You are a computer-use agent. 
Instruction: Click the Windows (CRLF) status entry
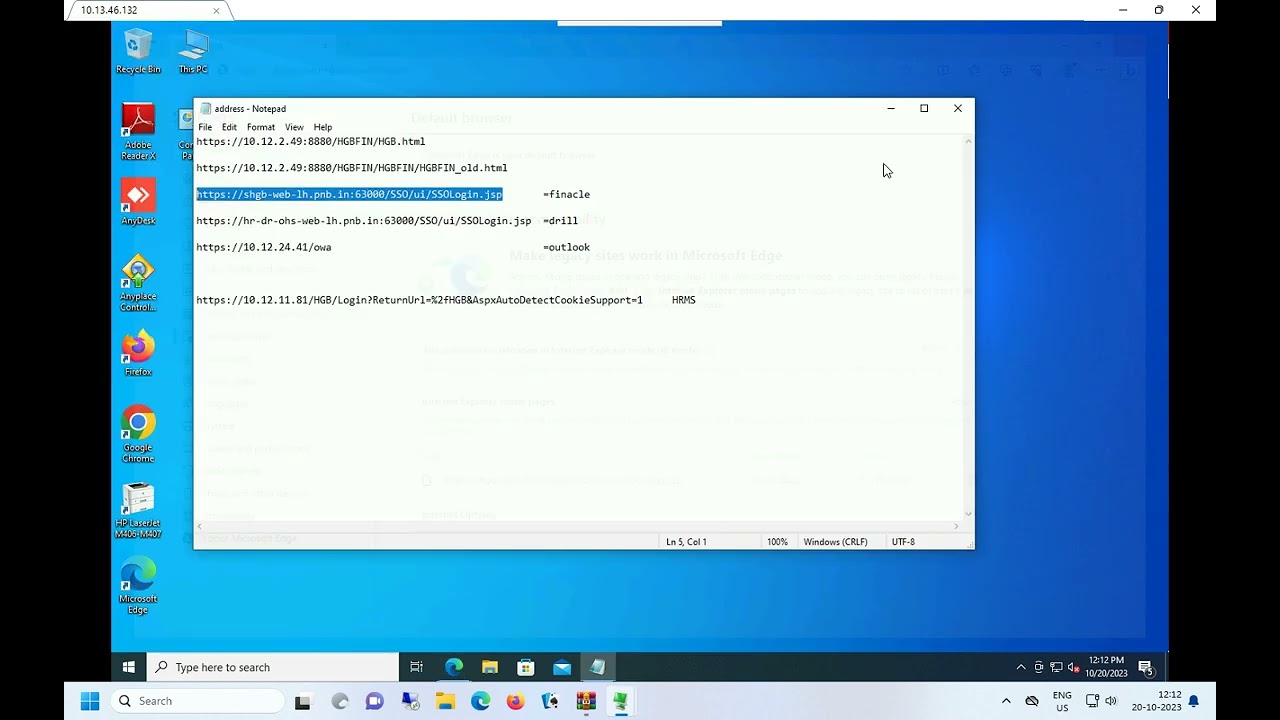(x=835, y=542)
